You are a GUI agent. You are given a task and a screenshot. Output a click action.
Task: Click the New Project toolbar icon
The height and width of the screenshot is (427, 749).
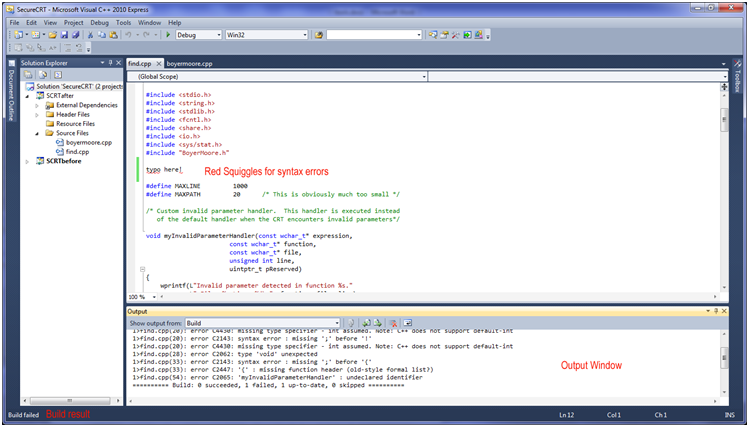click(x=19, y=35)
